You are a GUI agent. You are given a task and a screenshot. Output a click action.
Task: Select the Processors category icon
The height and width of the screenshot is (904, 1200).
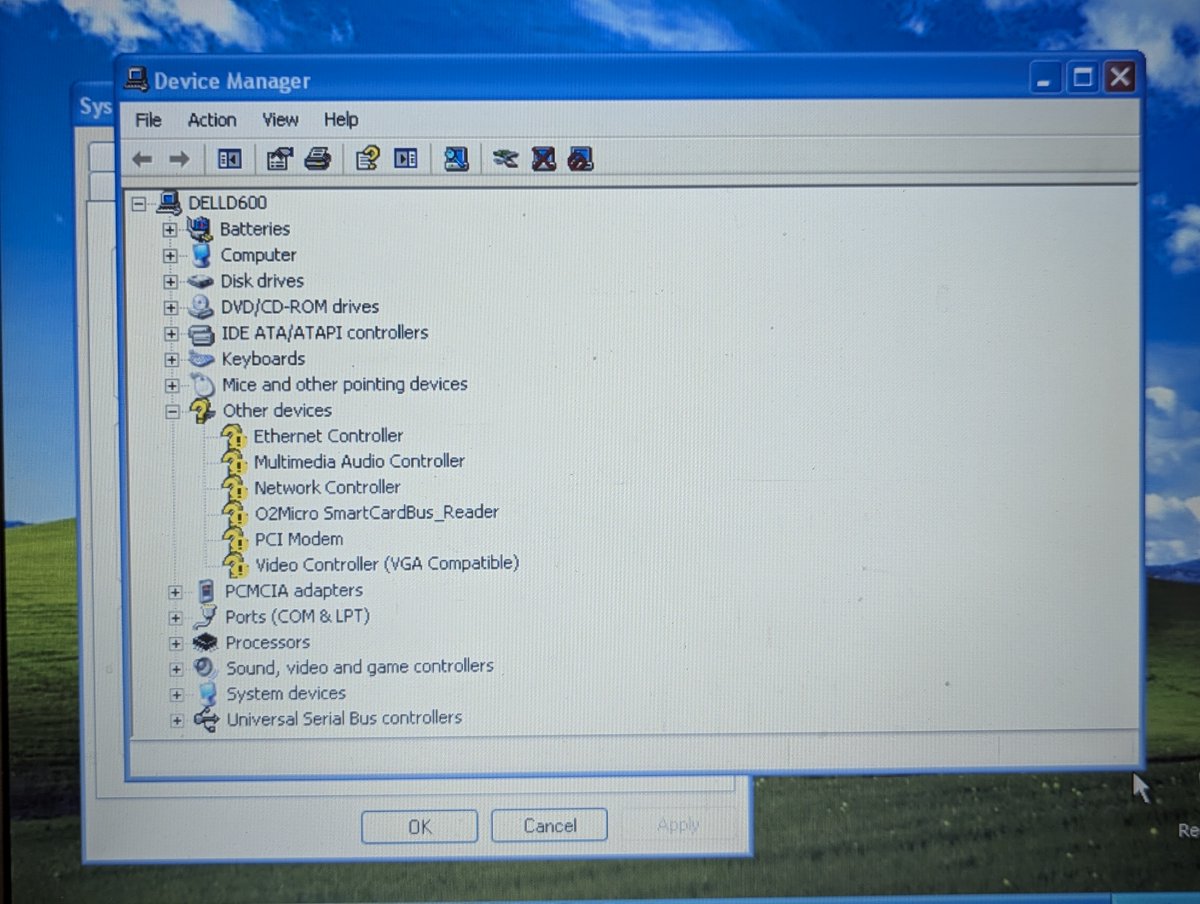point(205,642)
